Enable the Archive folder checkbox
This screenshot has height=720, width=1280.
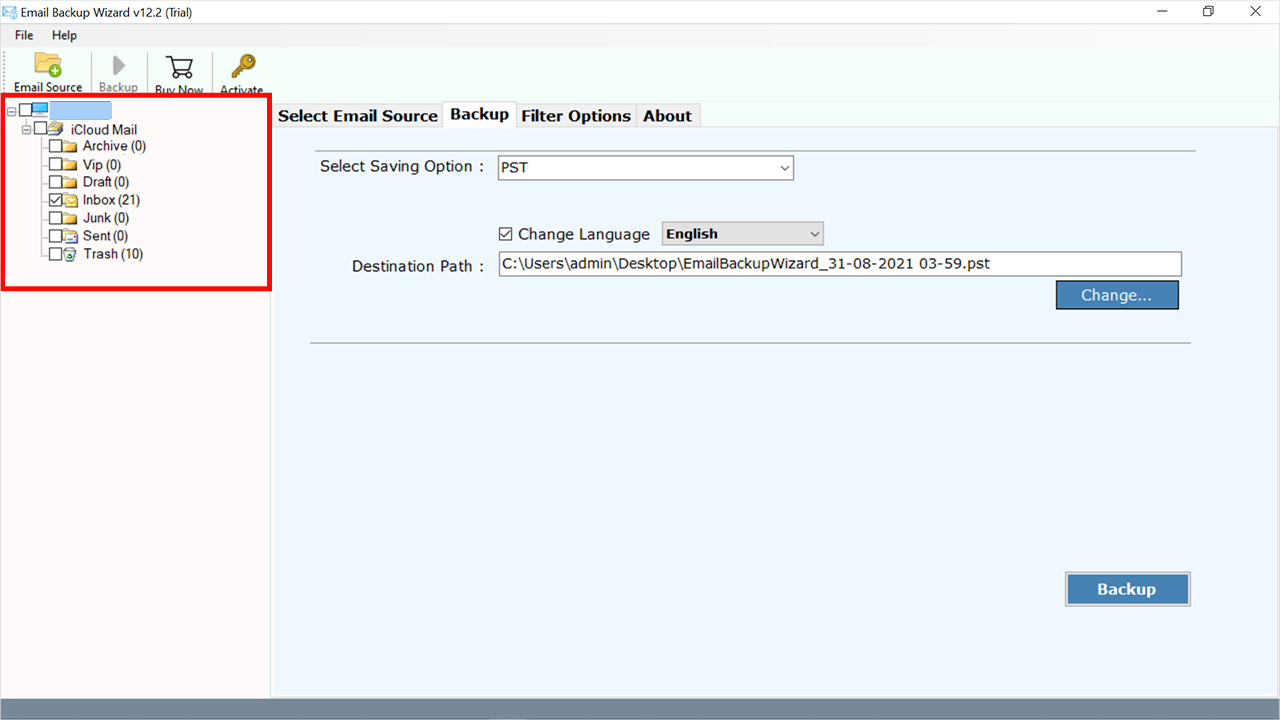coord(56,146)
